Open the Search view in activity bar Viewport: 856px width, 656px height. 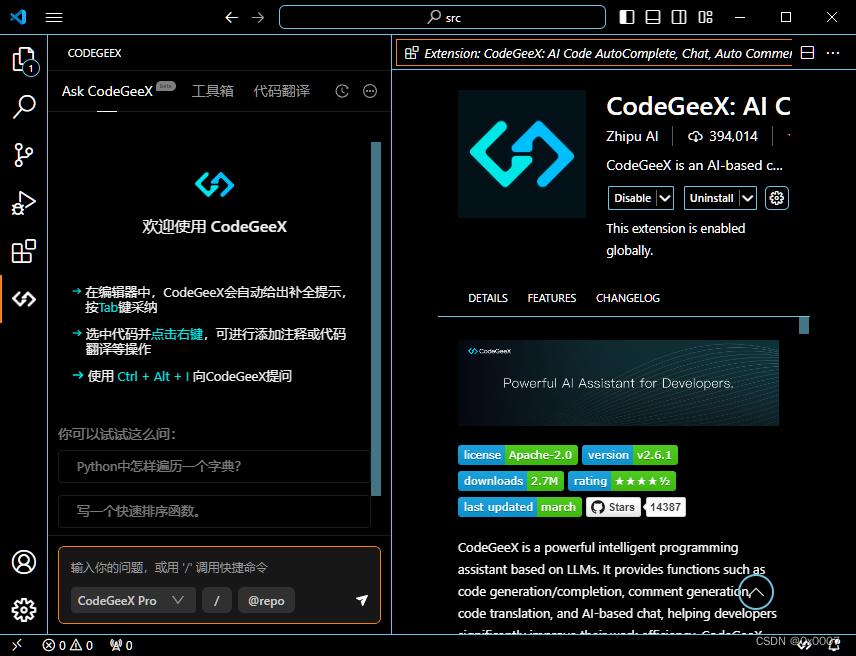click(24, 106)
